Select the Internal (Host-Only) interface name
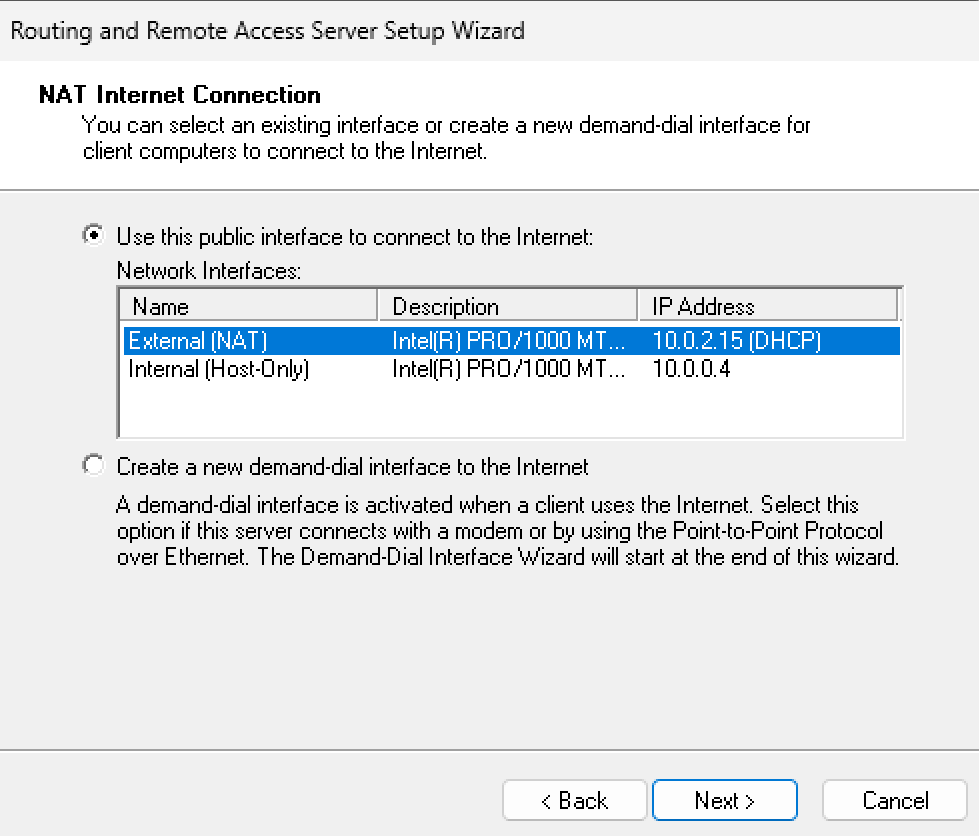The width and height of the screenshot is (979, 836). click(219, 369)
